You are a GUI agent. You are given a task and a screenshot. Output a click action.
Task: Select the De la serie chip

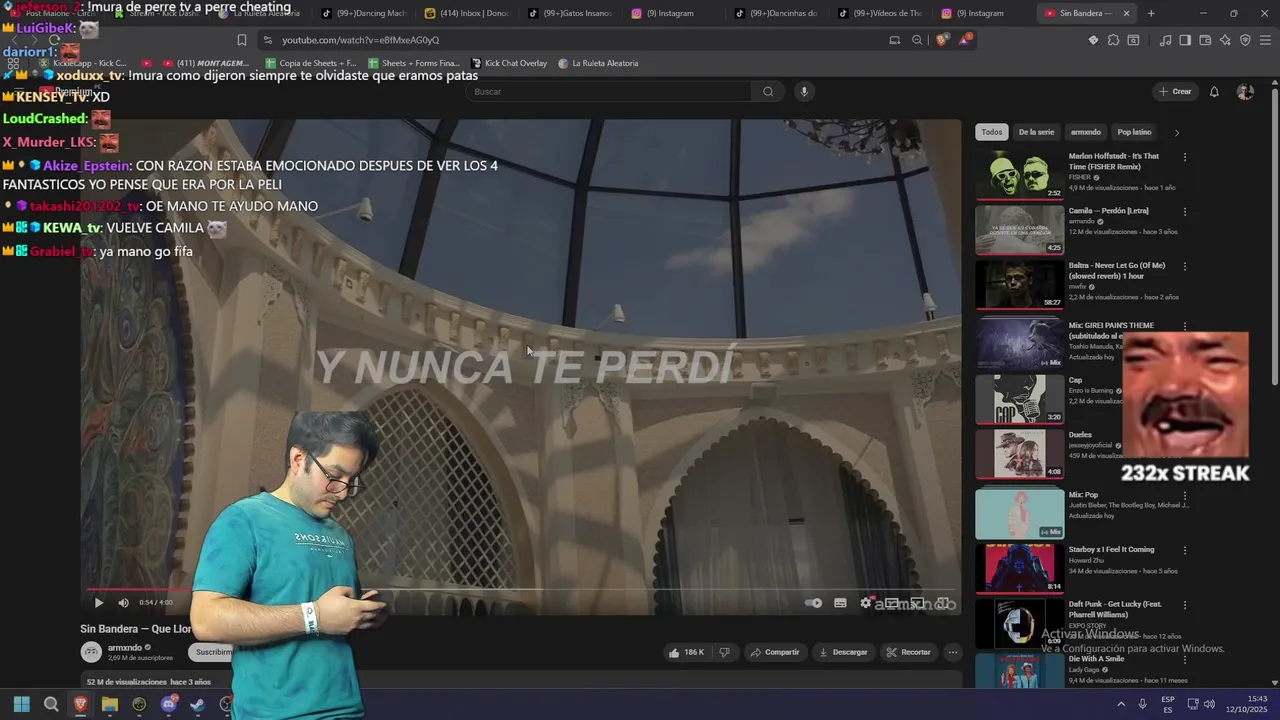(1036, 132)
